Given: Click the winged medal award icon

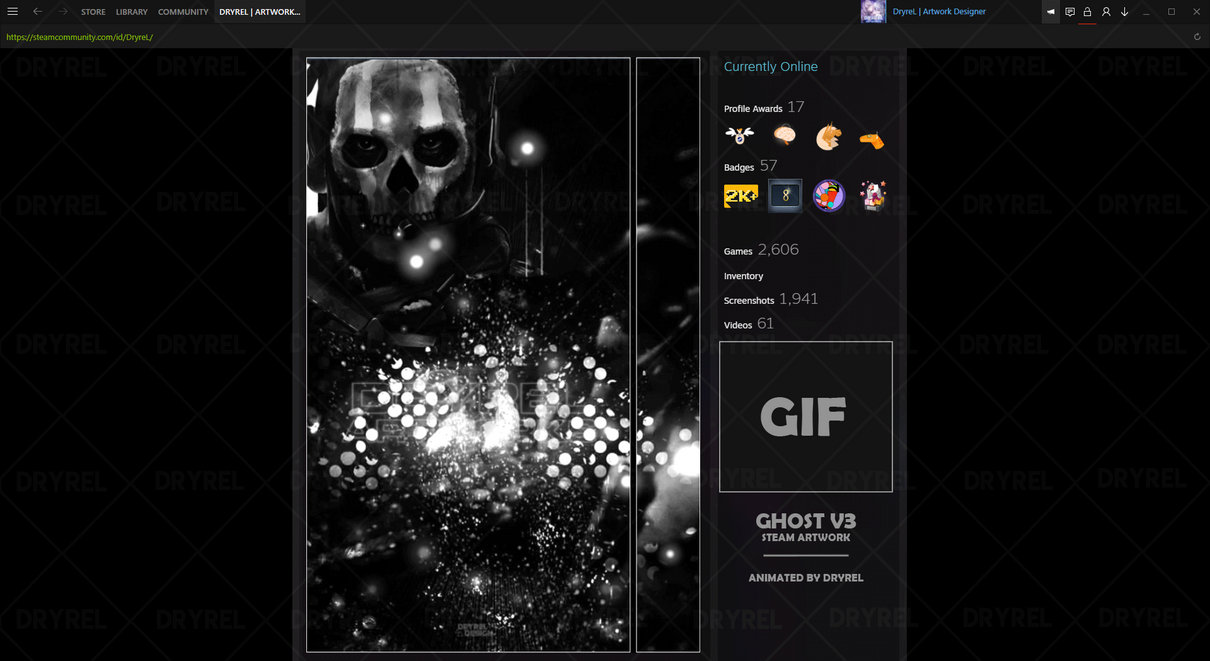Looking at the screenshot, I should (740, 136).
